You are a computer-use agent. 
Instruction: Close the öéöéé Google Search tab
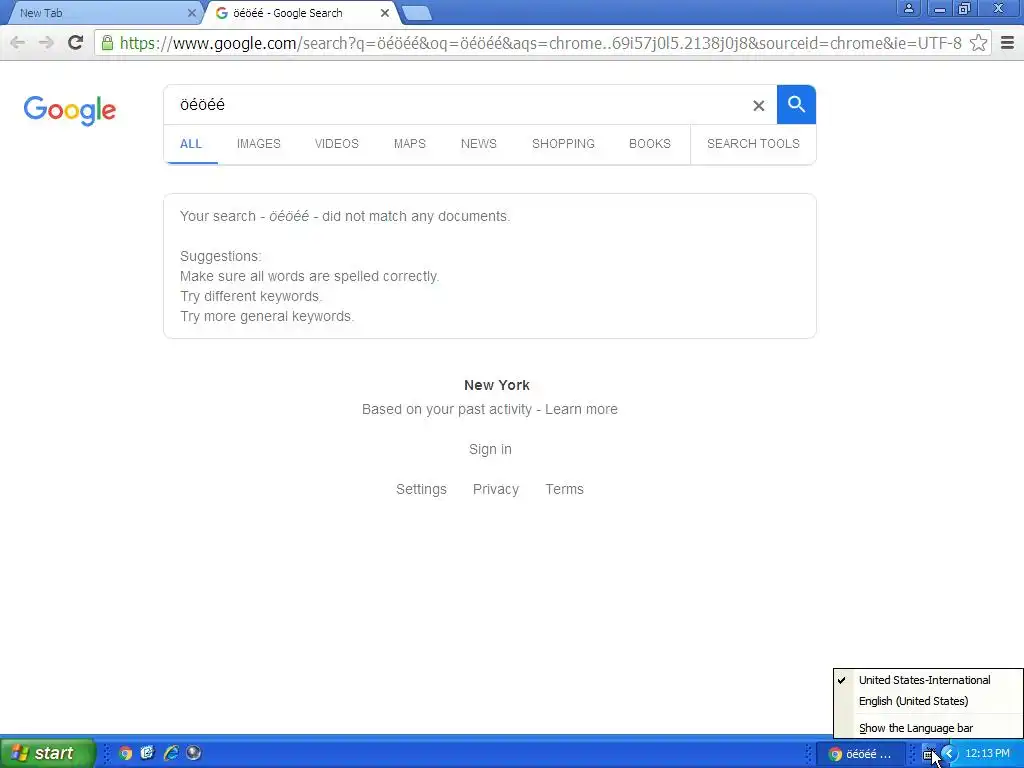[x=385, y=13]
